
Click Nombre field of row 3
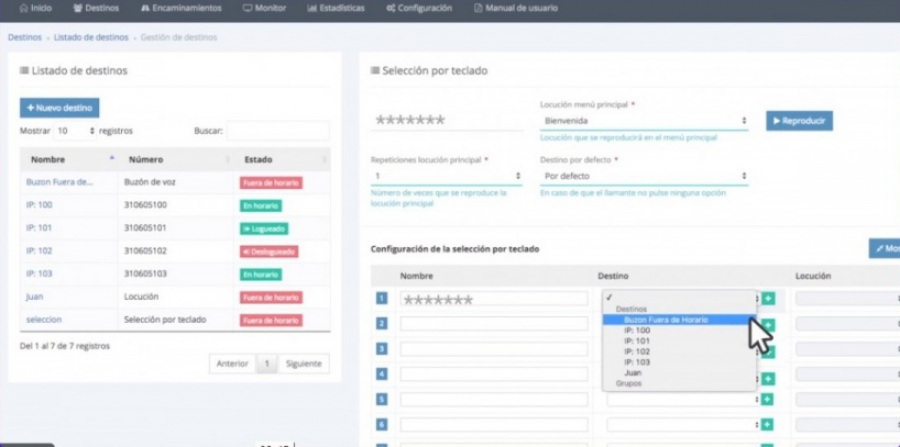pyautogui.click(x=494, y=349)
